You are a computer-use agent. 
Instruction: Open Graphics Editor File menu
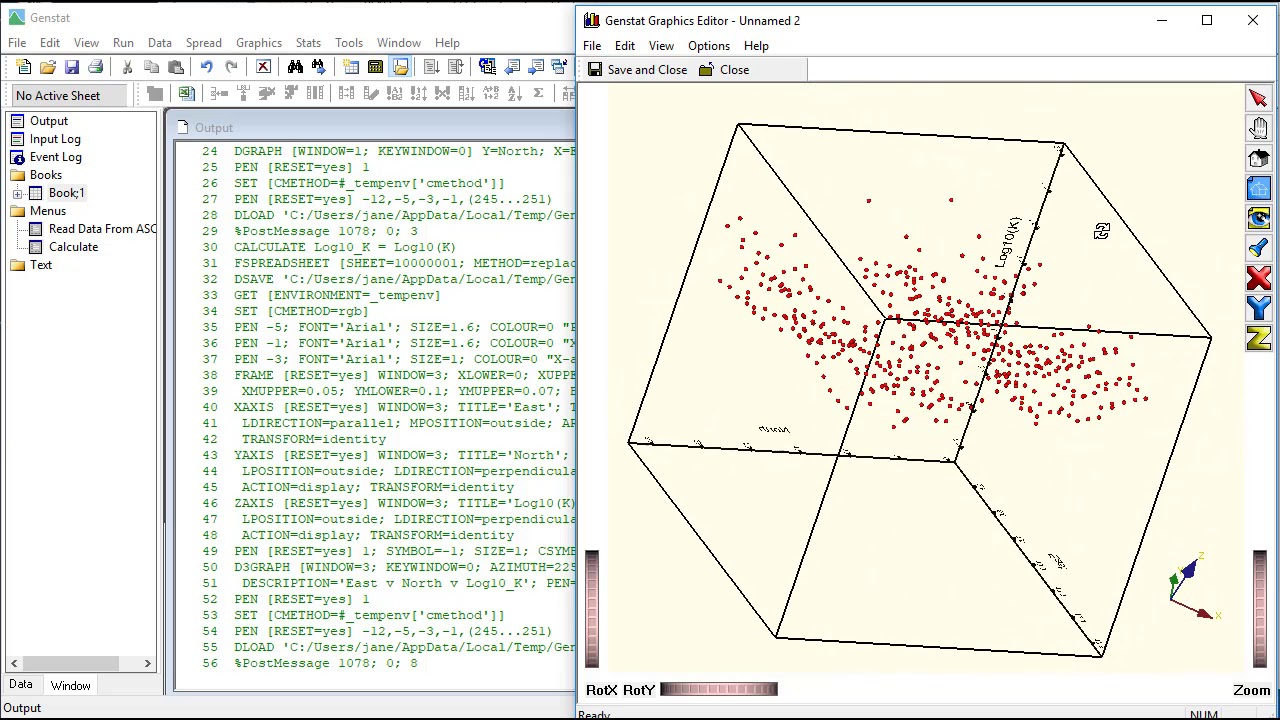coord(592,46)
